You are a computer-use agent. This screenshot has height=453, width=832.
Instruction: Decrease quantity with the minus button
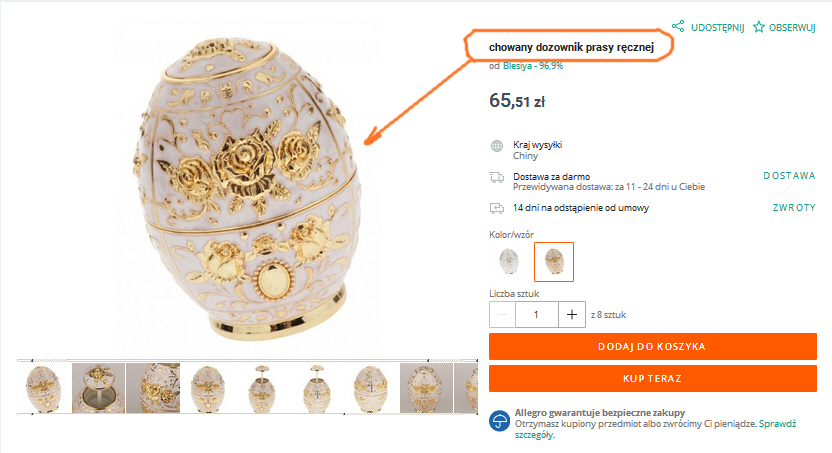(503, 314)
